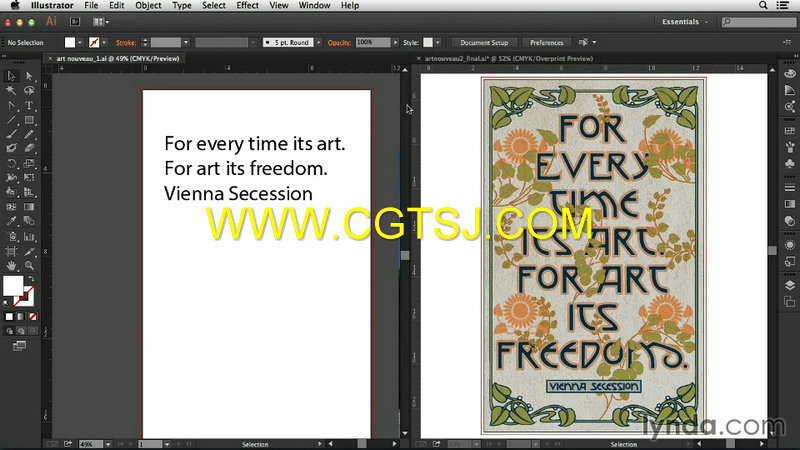The image size is (800, 450).
Task: Open the Symbols panel club icon
Action: pos(790,164)
